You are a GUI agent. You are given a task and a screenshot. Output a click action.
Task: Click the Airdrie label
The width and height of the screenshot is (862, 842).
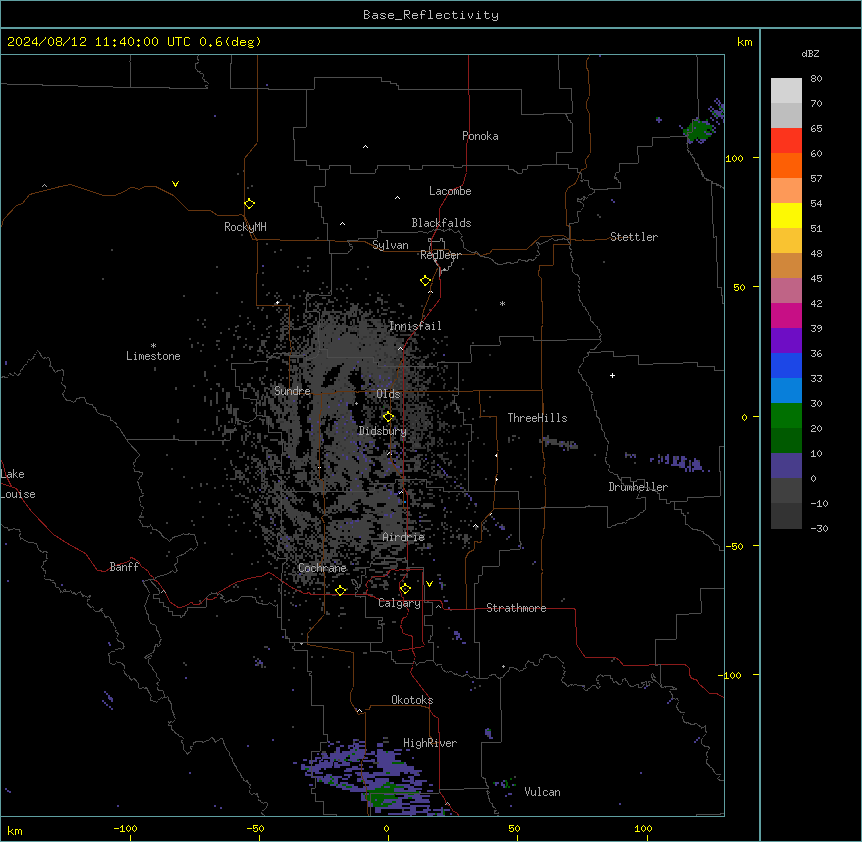pos(404,537)
